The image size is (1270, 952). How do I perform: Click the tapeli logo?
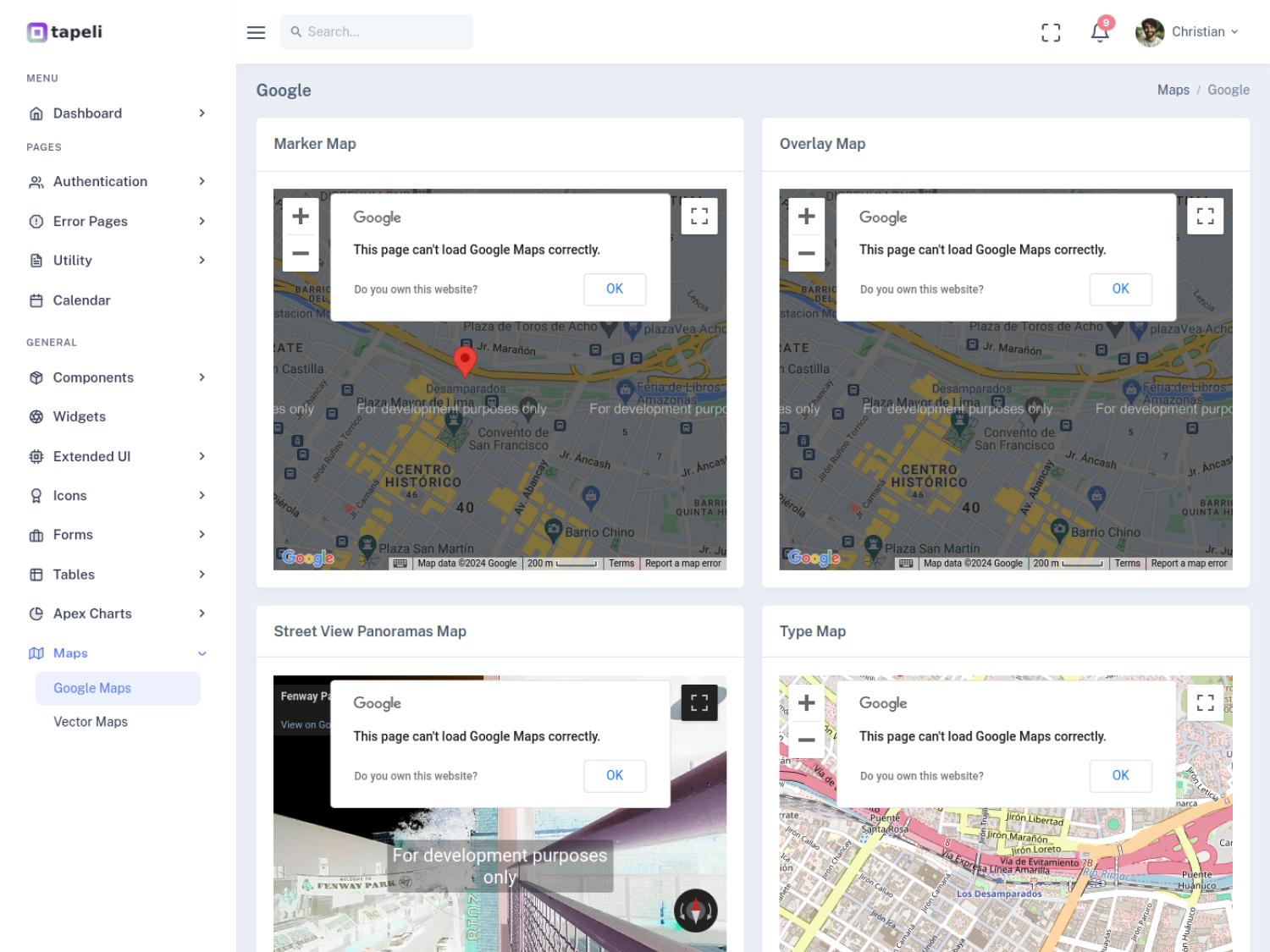click(64, 32)
